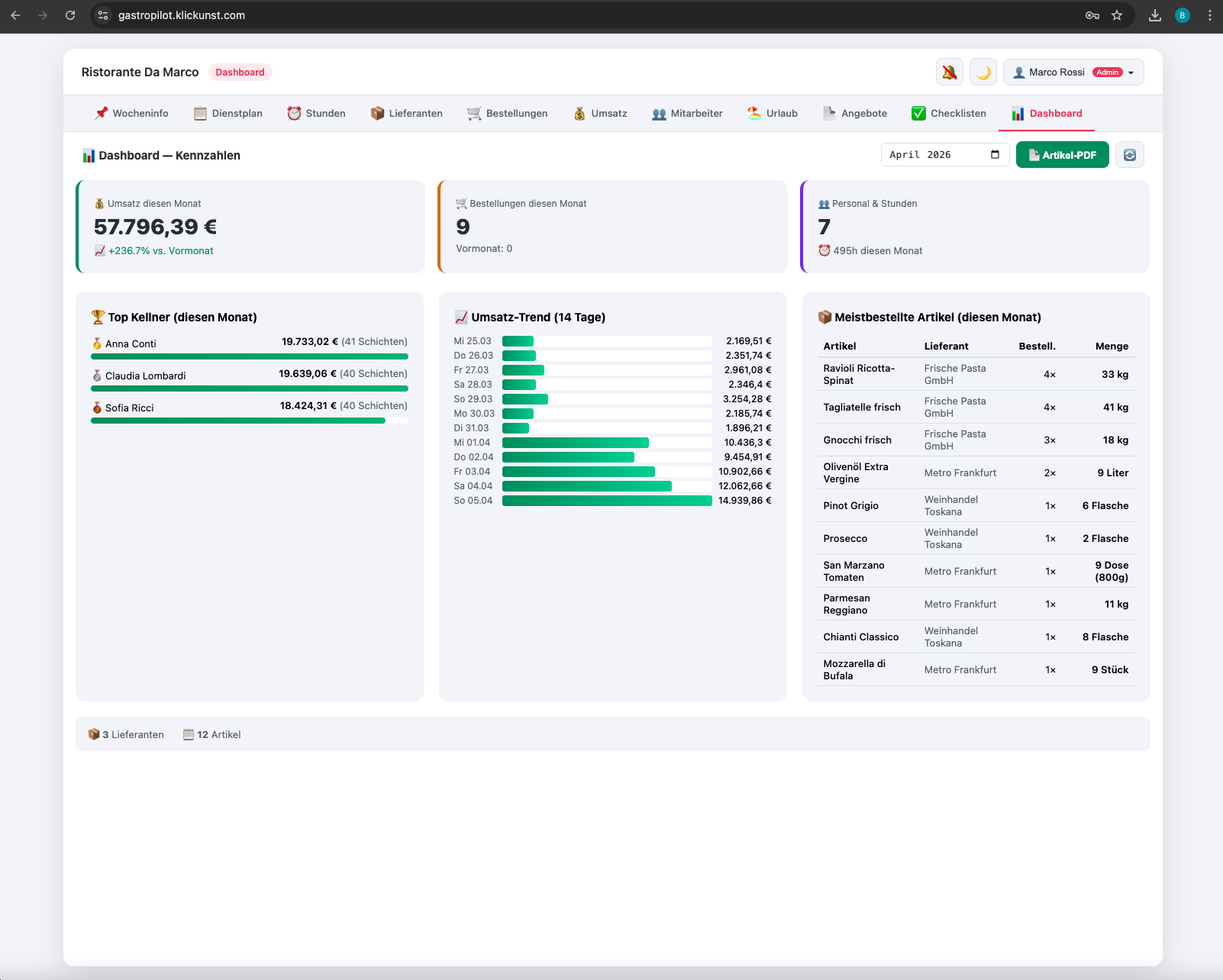Click the cart icon by Bestellungen diesen Monat

pos(461,204)
